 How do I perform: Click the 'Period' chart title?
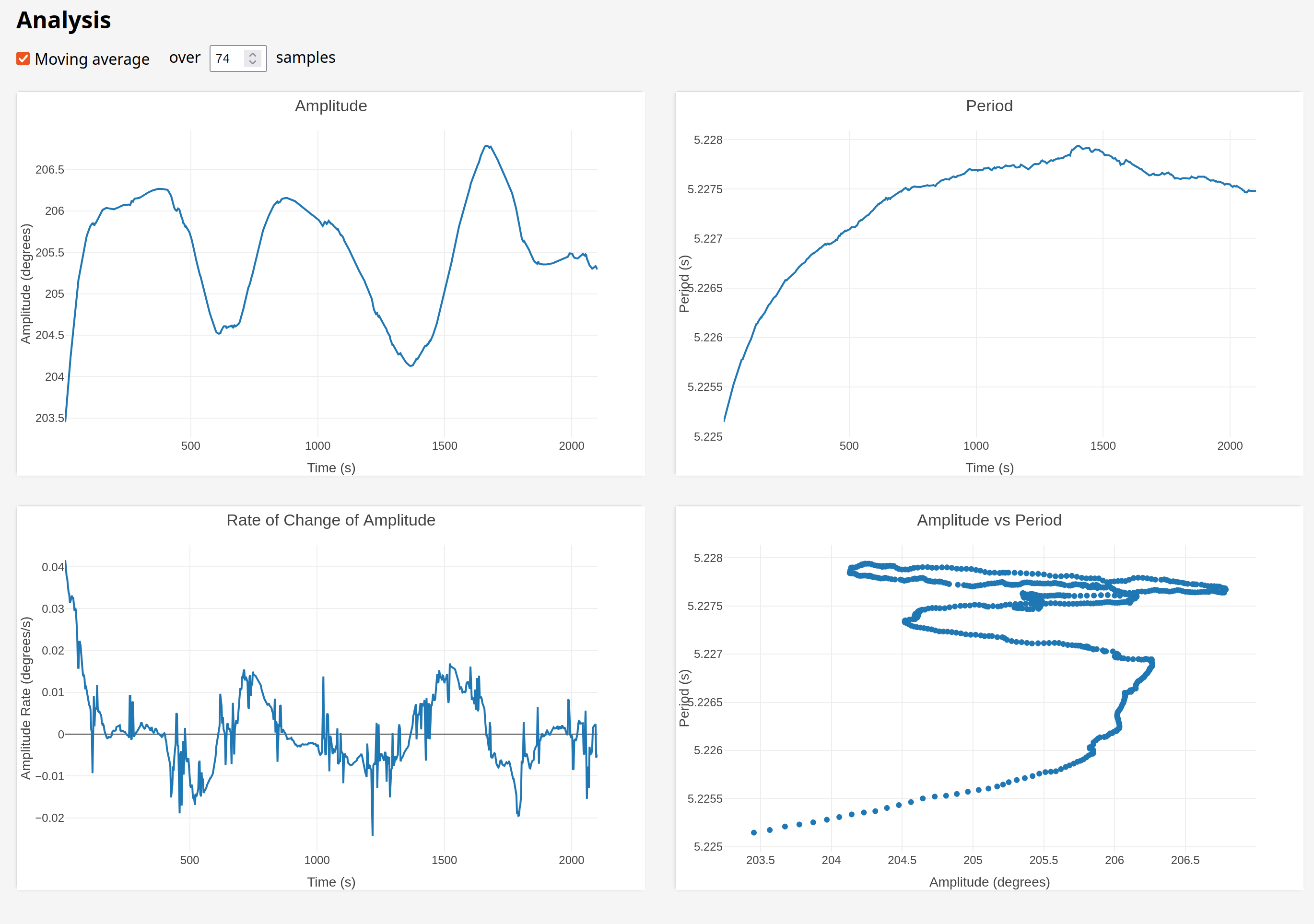point(989,106)
